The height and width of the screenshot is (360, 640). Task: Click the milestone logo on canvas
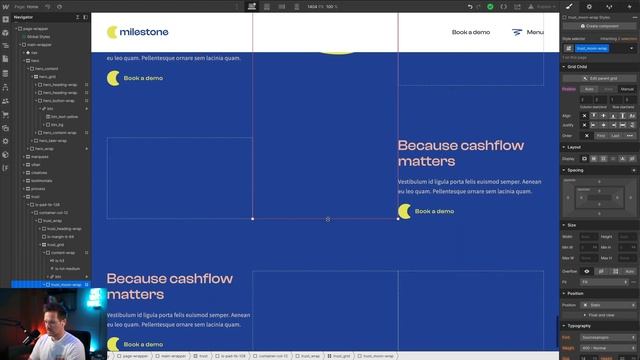pyautogui.click(x=138, y=32)
